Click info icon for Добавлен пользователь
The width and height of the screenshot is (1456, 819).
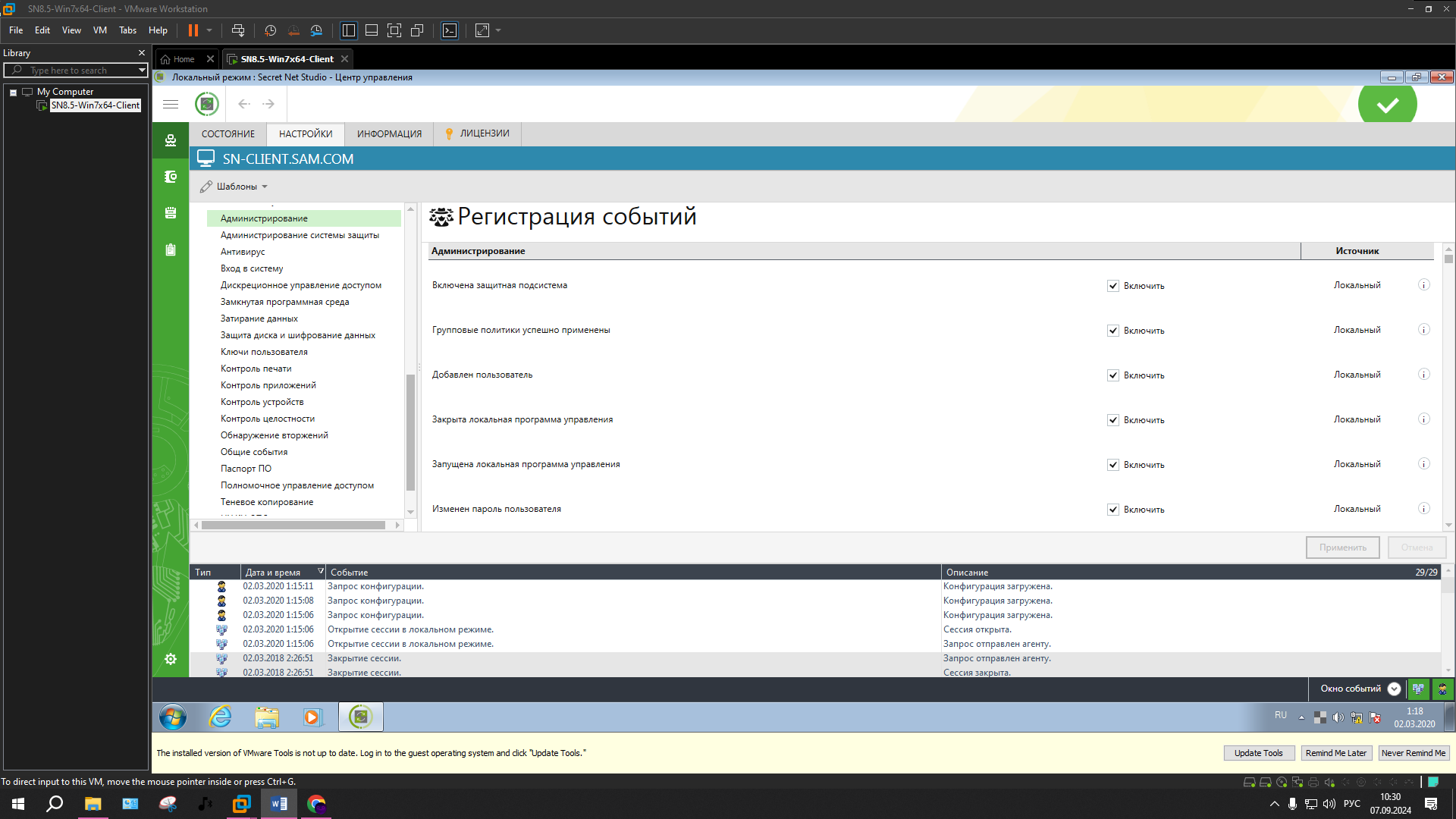point(1424,375)
